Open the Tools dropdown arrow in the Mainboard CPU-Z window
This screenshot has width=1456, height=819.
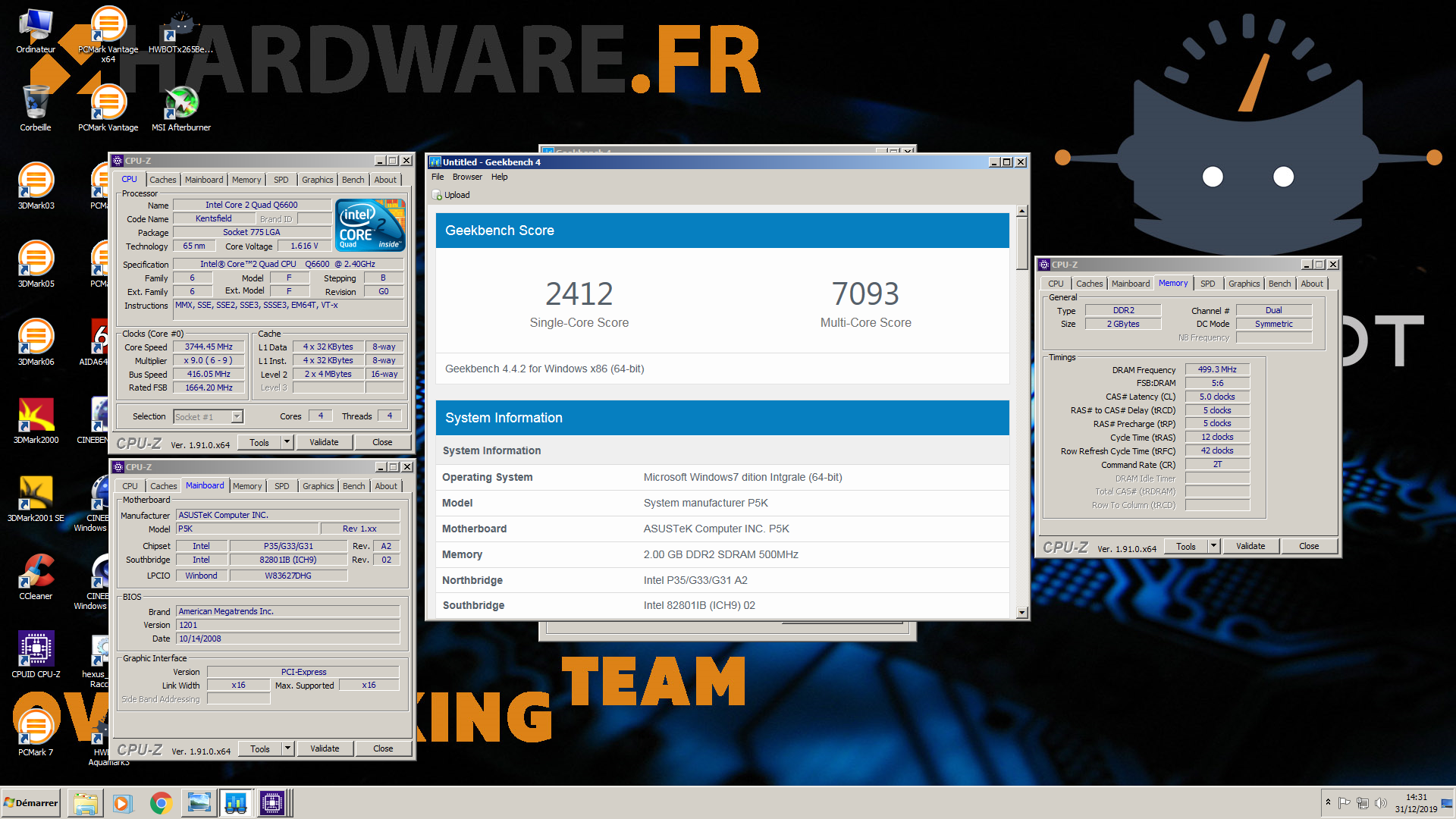click(287, 748)
